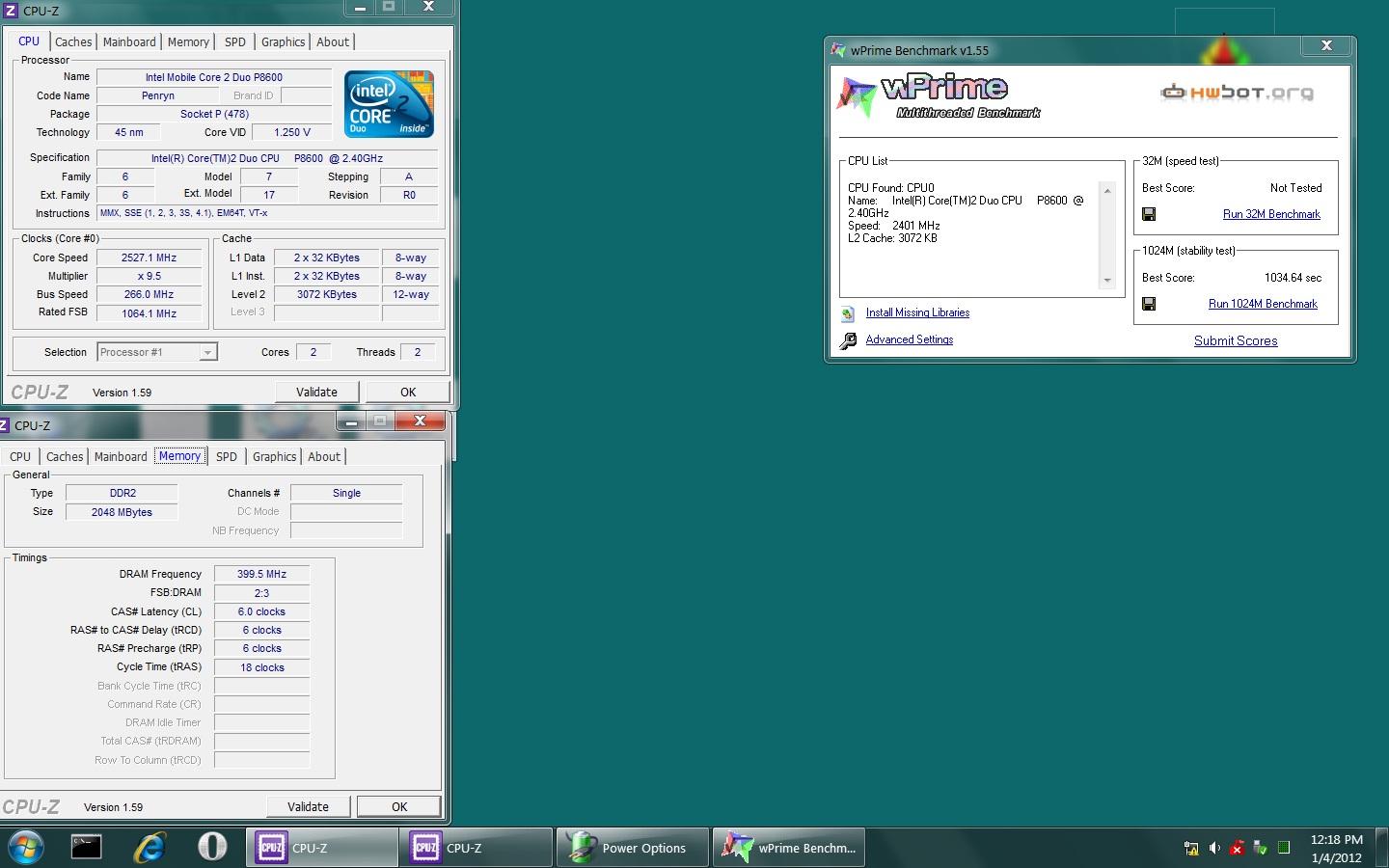This screenshot has width=1389, height=868.
Task: Click the green battery icon in the tray
Action: pyautogui.click(x=1284, y=848)
